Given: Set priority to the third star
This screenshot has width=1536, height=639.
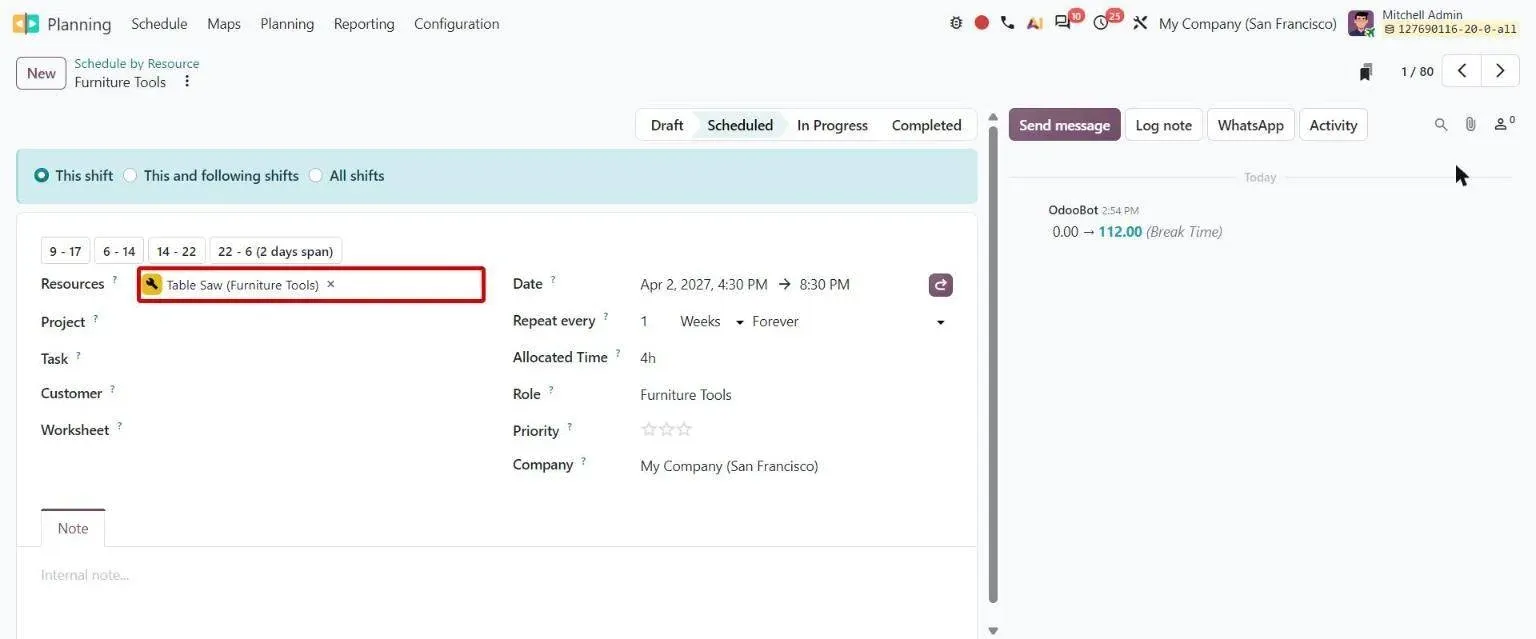Looking at the screenshot, I should (x=684, y=430).
